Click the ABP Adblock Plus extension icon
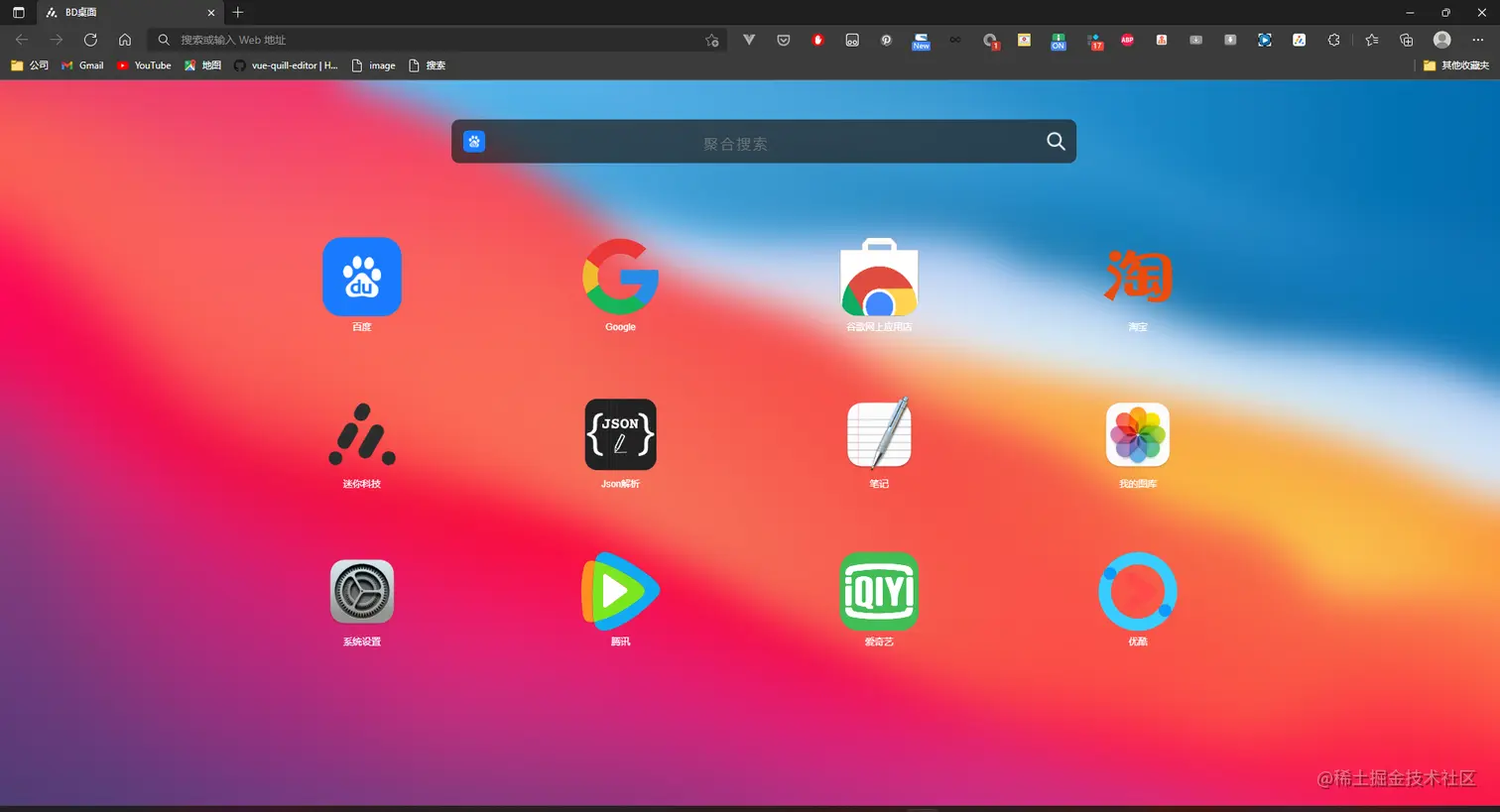Screen dimensions: 1500x812 pos(1127,40)
